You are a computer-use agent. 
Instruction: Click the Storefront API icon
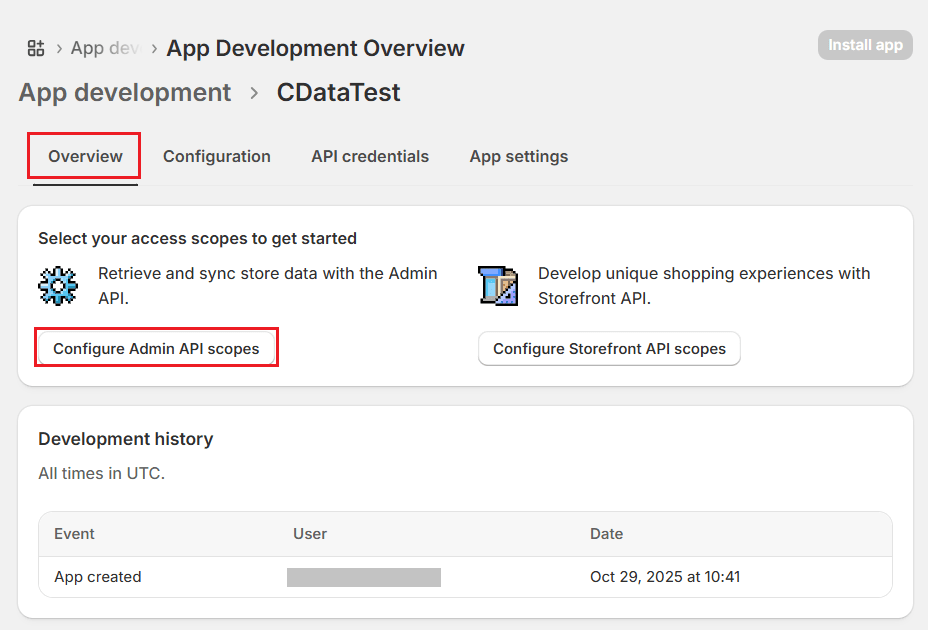[x=498, y=285]
